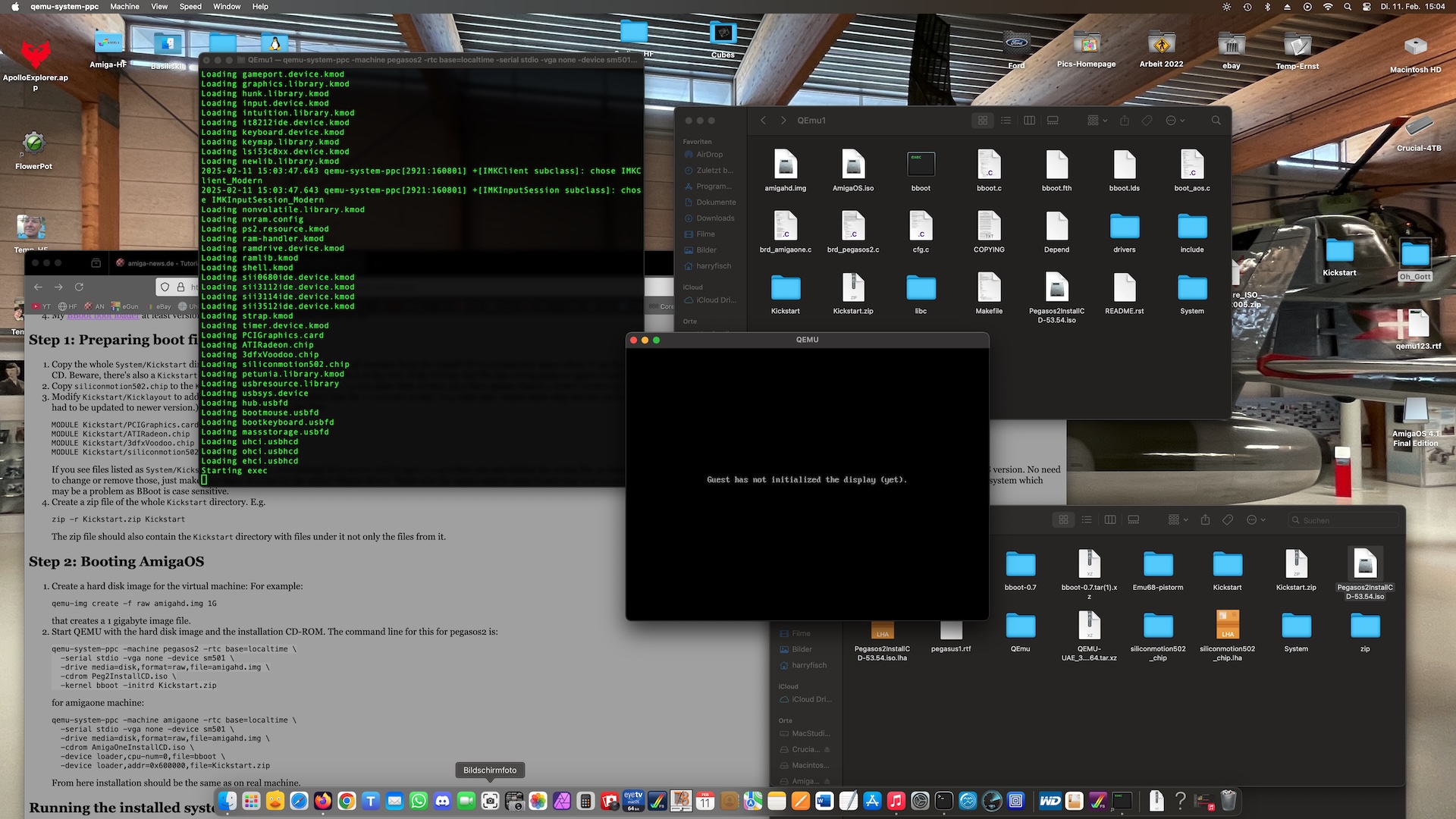Open Downloads in QEmu1 Finder sidebar
Viewport: 1456px width, 819px height.
pos(715,218)
